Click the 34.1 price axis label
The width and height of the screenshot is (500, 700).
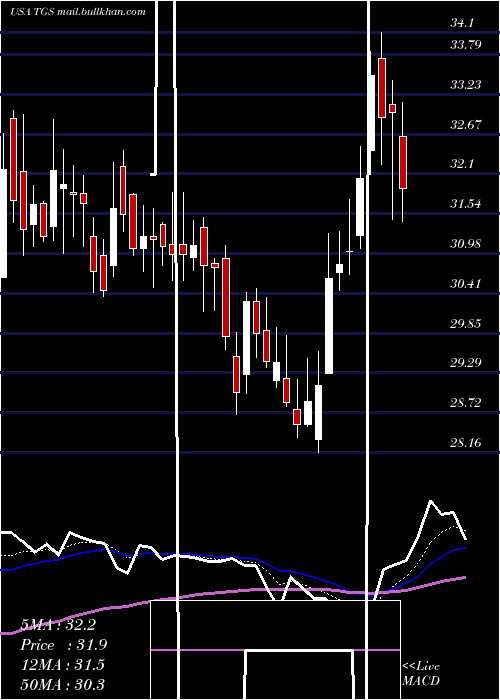click(462, 23)
